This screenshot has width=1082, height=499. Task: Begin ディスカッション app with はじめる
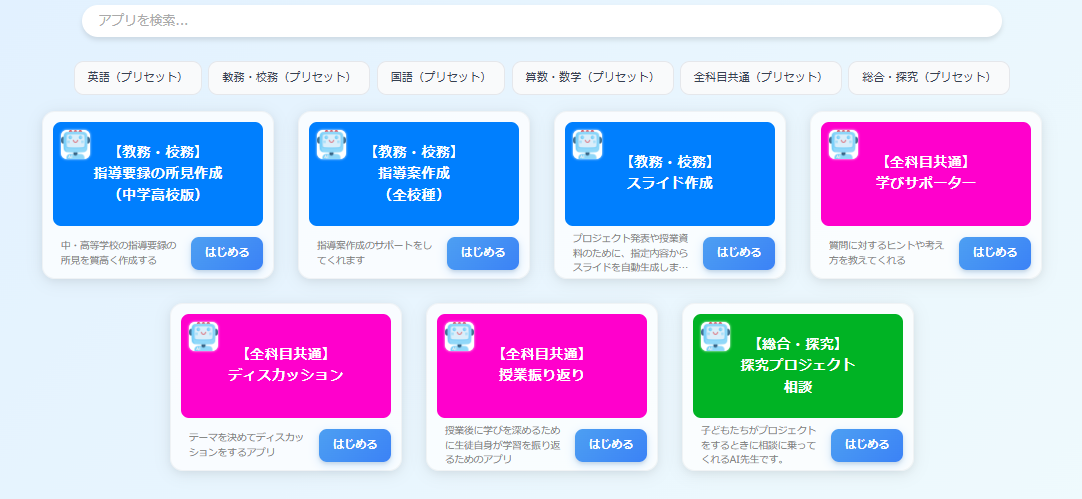click(355, 445)
